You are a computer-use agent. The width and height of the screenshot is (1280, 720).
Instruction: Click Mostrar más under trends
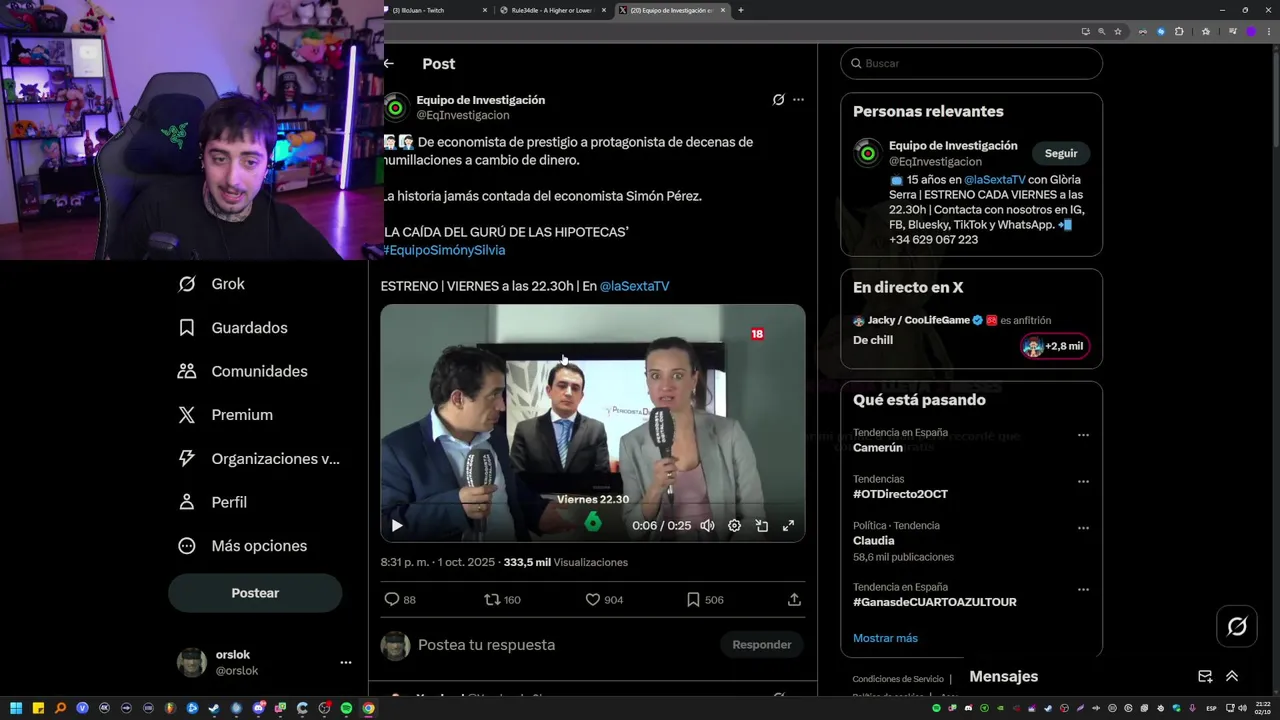(885, 638)
